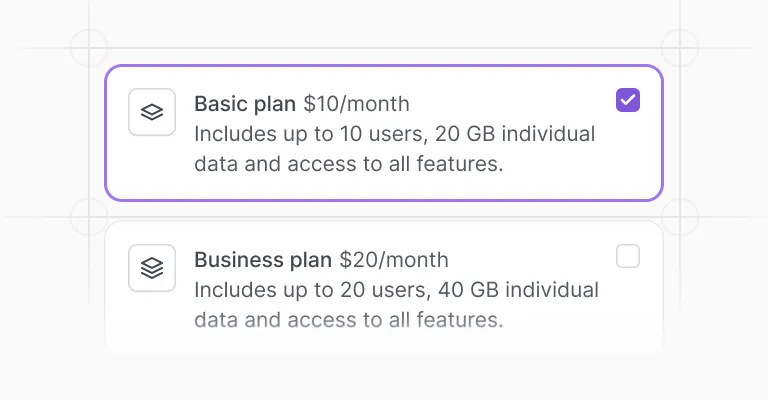The width and height of the screenshot is (768, 400).
Task: Click "Includes up to 10 users" description
Action: point(311,134)
